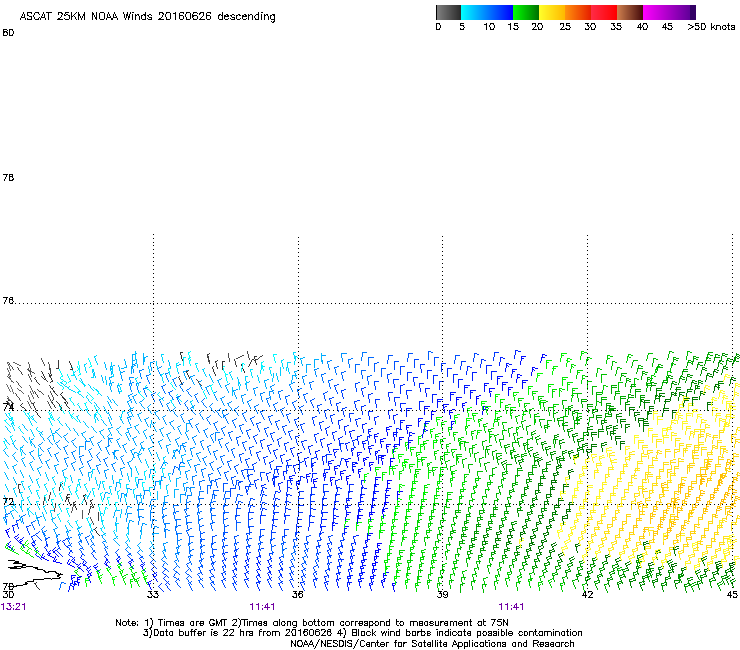Select the '10' knots legend label
This screenshot has height=650, width=740.
(x=489, y=27)
